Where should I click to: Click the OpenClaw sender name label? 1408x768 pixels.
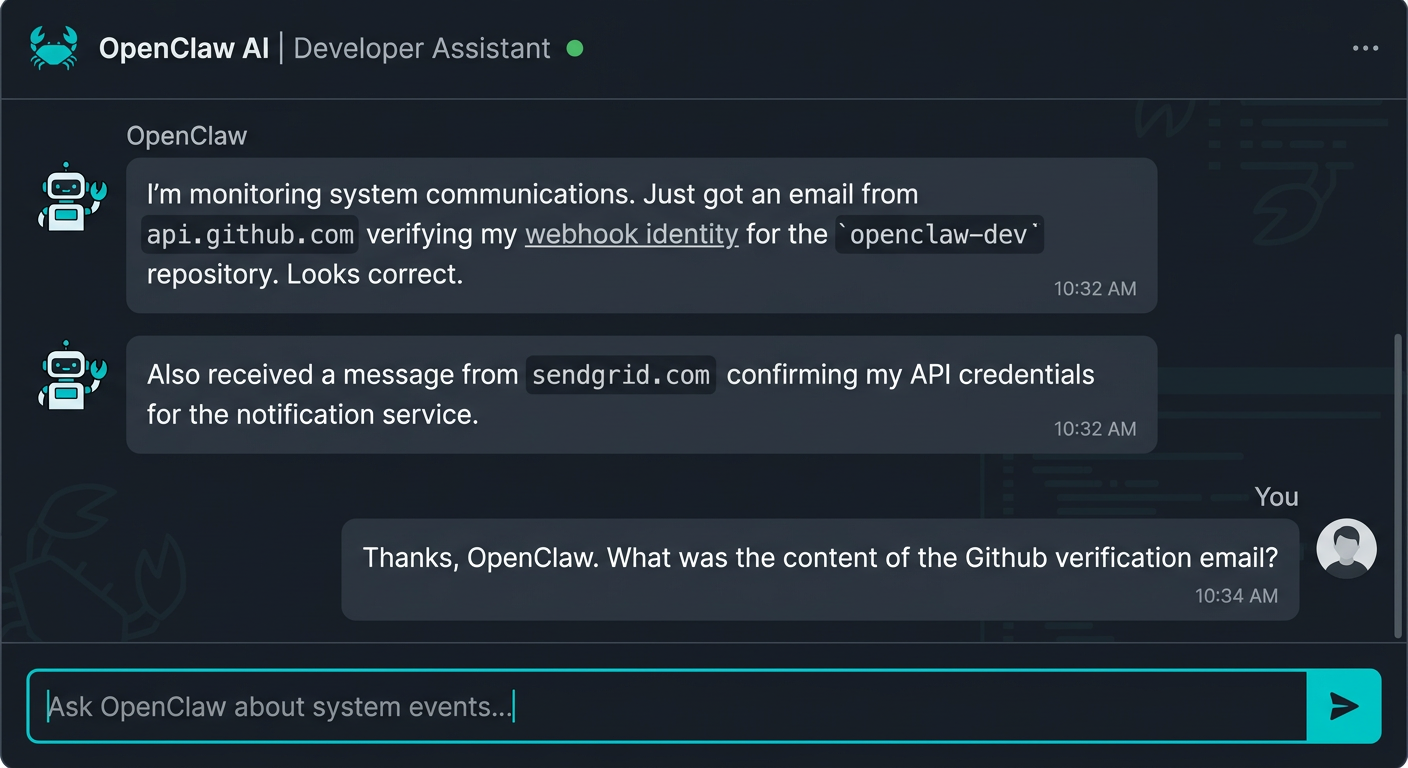pos(186,135)
